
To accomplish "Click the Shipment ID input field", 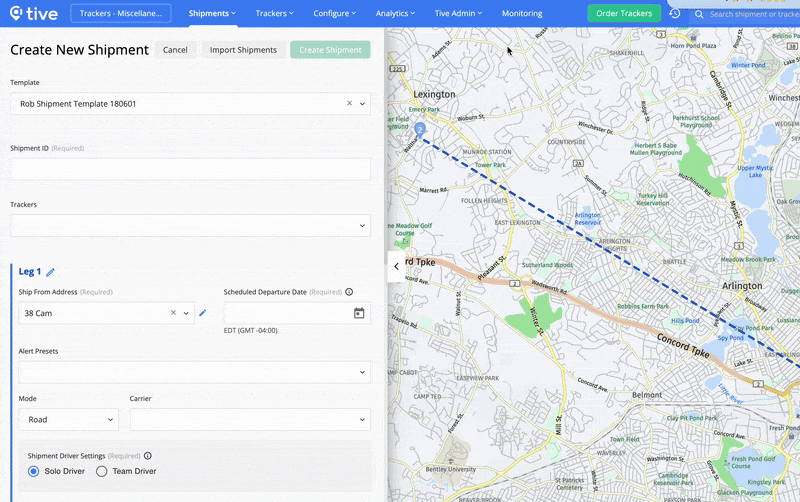I will tap(190, 168).
